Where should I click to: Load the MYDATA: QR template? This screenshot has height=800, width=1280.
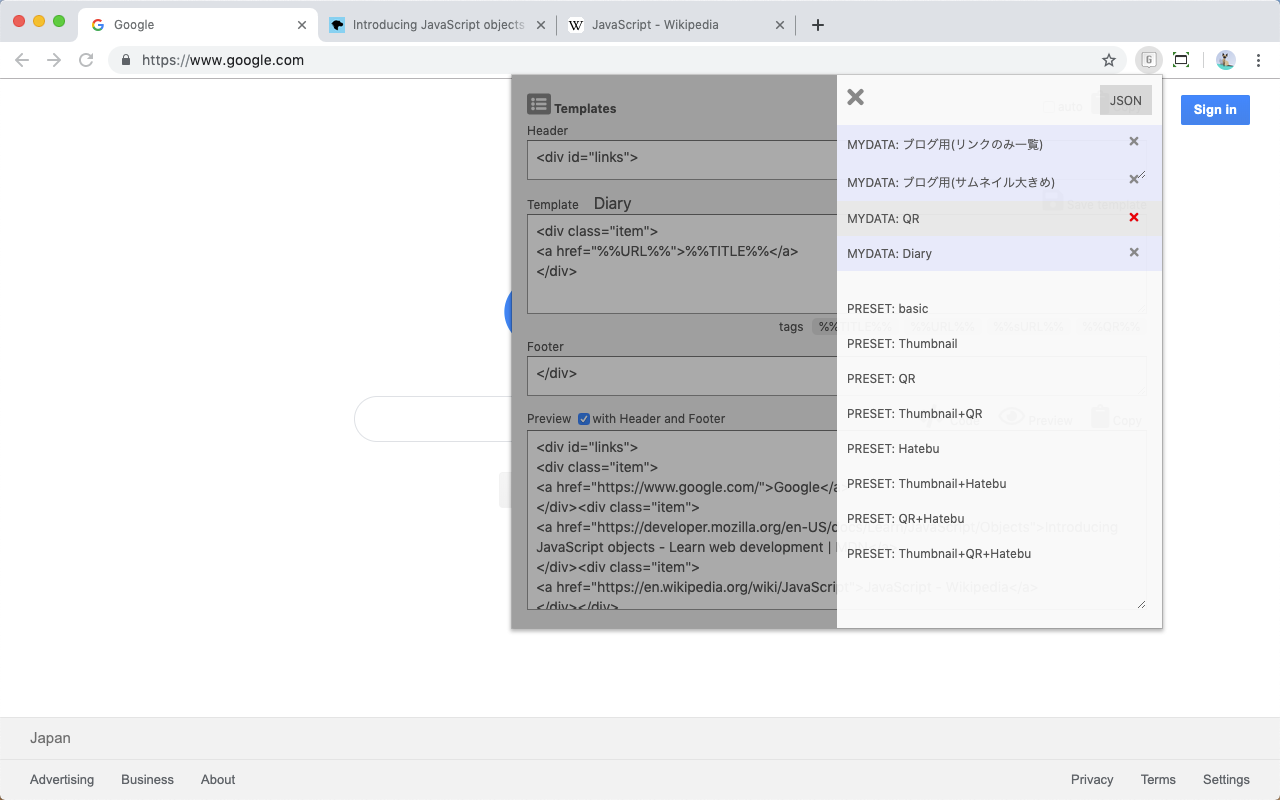pos(883,219)
